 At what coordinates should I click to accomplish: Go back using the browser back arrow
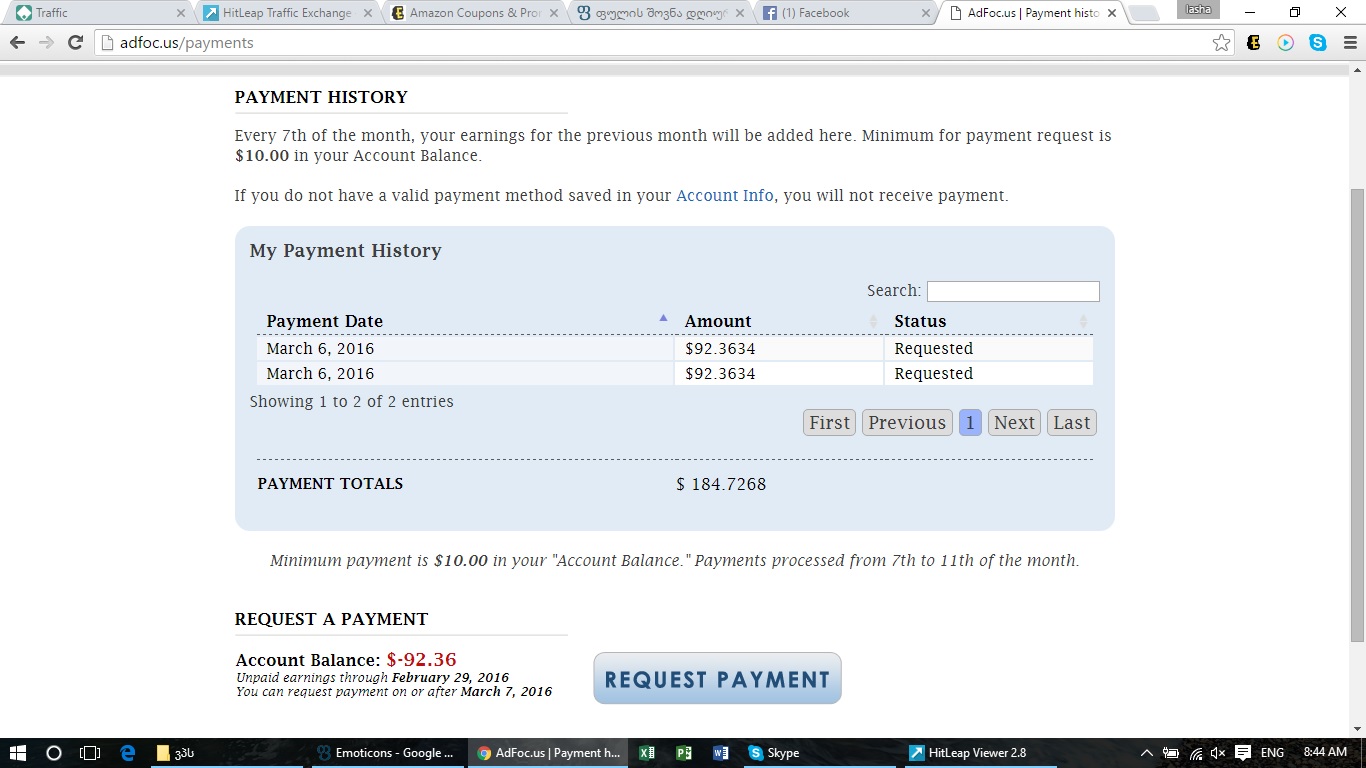(x=17, y=43)
